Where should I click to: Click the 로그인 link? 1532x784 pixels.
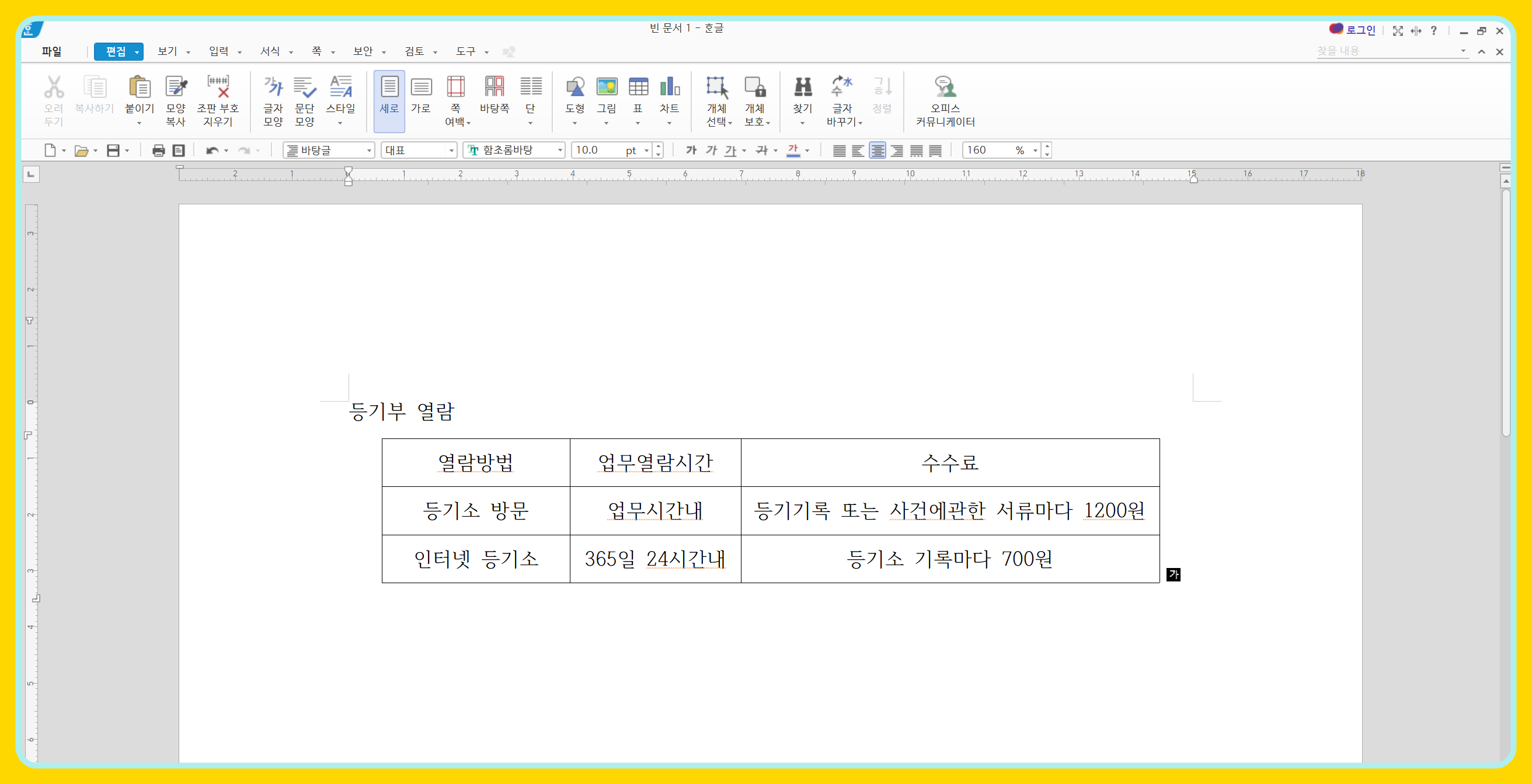click(x=1360, y=30)
